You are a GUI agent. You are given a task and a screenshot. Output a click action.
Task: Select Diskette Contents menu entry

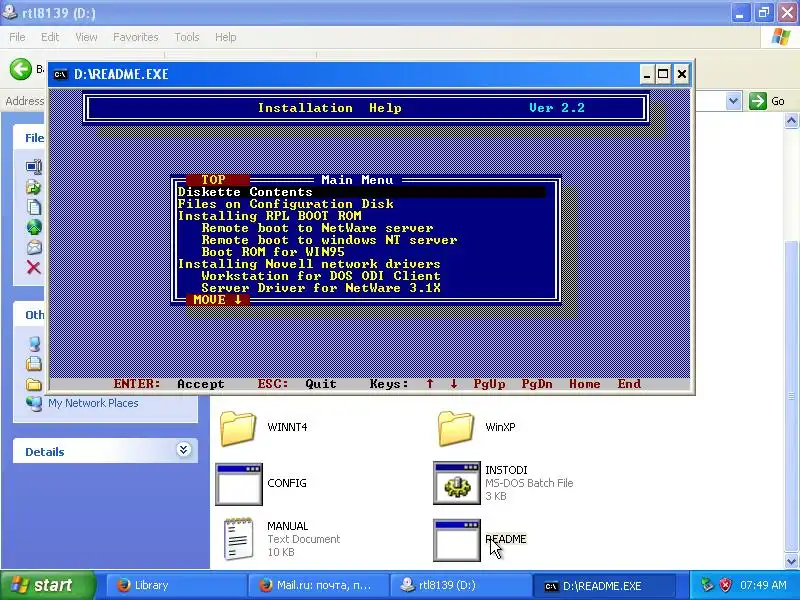[361, 192]
